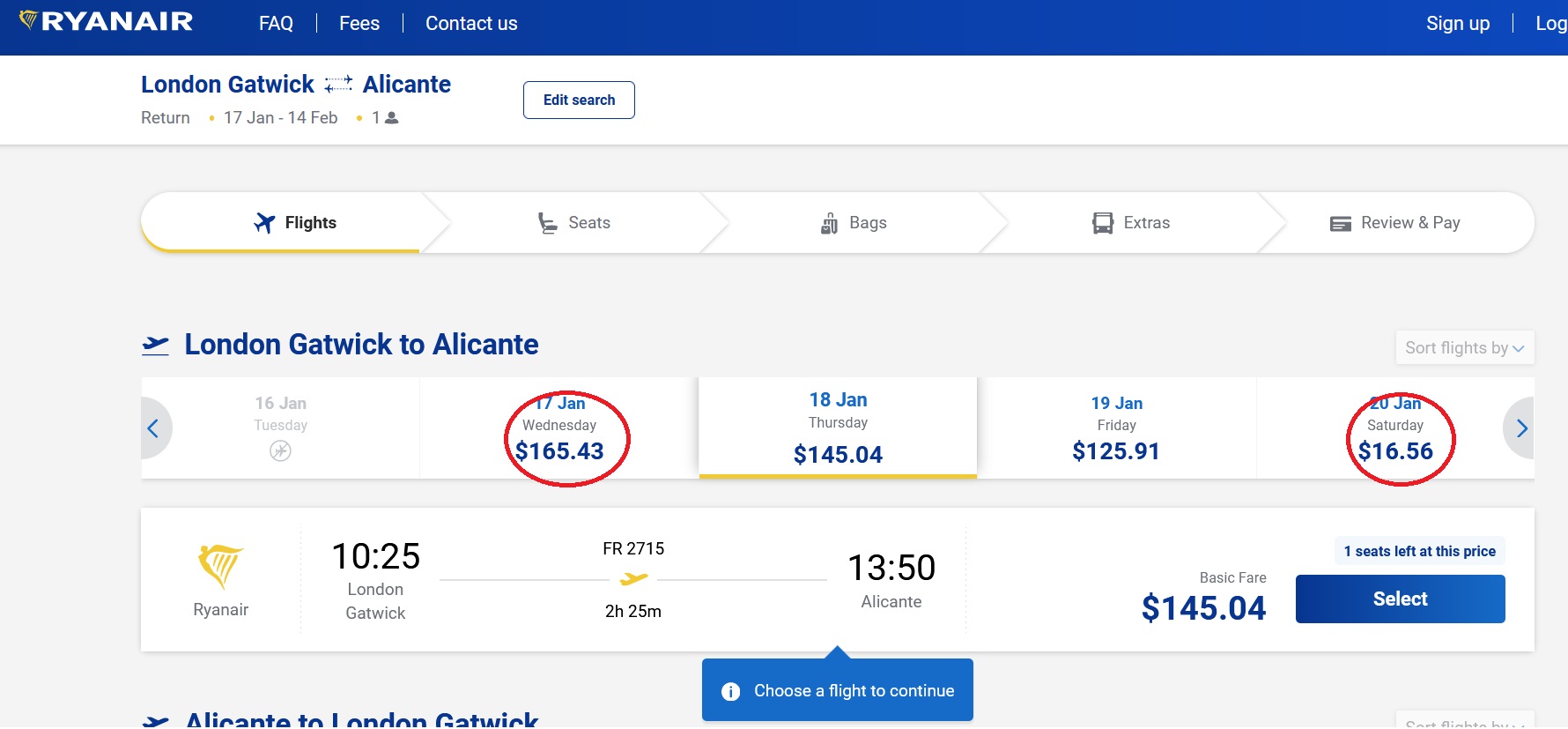Viewport: 1568px width, 729px height.
Task: Click the seat icon in the Seats step
Action: 548,223
